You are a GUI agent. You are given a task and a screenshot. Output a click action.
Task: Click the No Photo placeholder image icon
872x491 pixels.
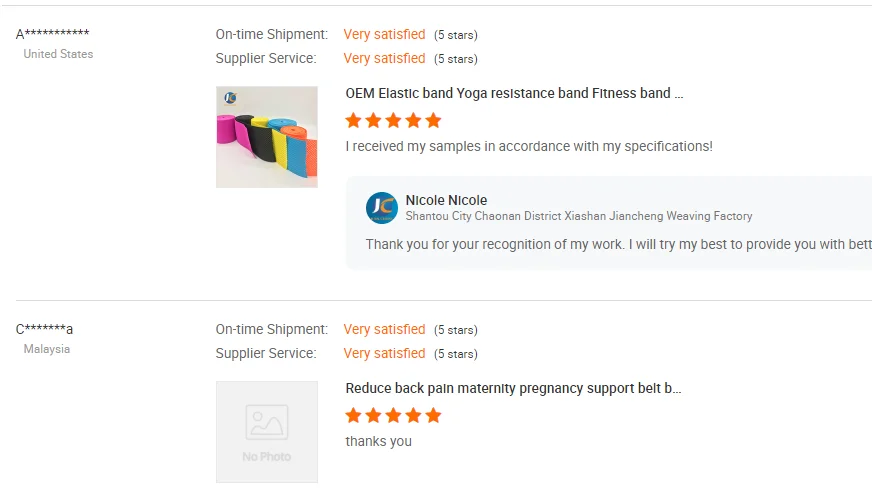click(267, 423)
